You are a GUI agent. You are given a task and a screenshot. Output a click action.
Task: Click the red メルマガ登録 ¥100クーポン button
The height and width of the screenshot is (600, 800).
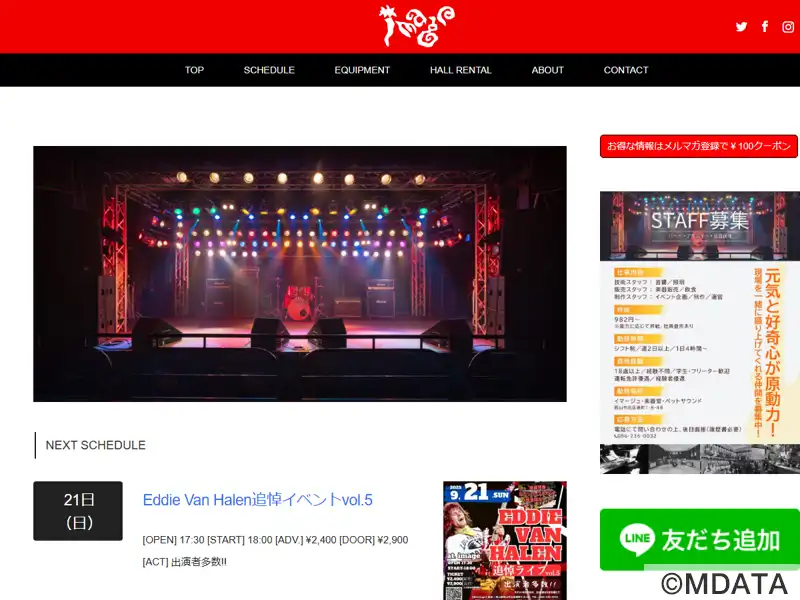click(x=698, y=146)
